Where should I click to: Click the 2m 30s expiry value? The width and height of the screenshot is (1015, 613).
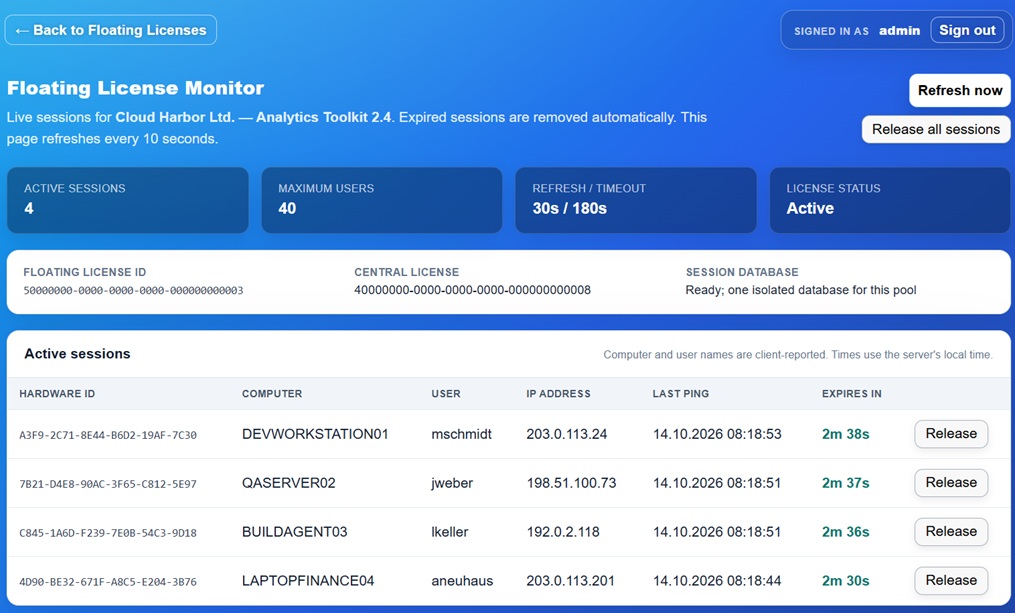click(845, 581)
